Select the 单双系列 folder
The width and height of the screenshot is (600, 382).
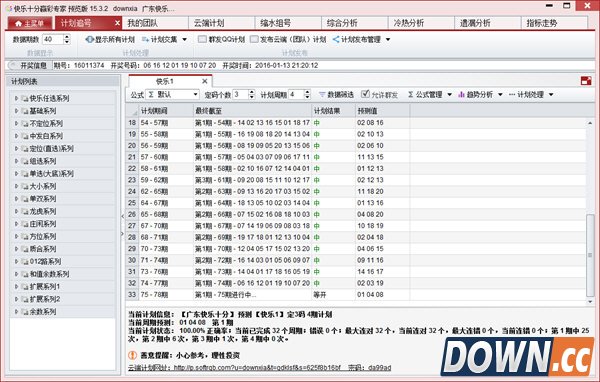click(39, 199)
